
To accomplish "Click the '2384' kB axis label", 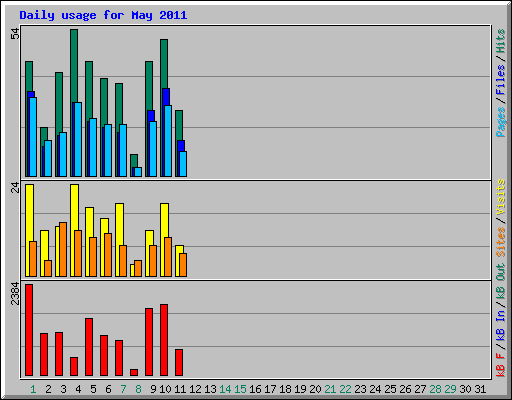I will (15, 294).
